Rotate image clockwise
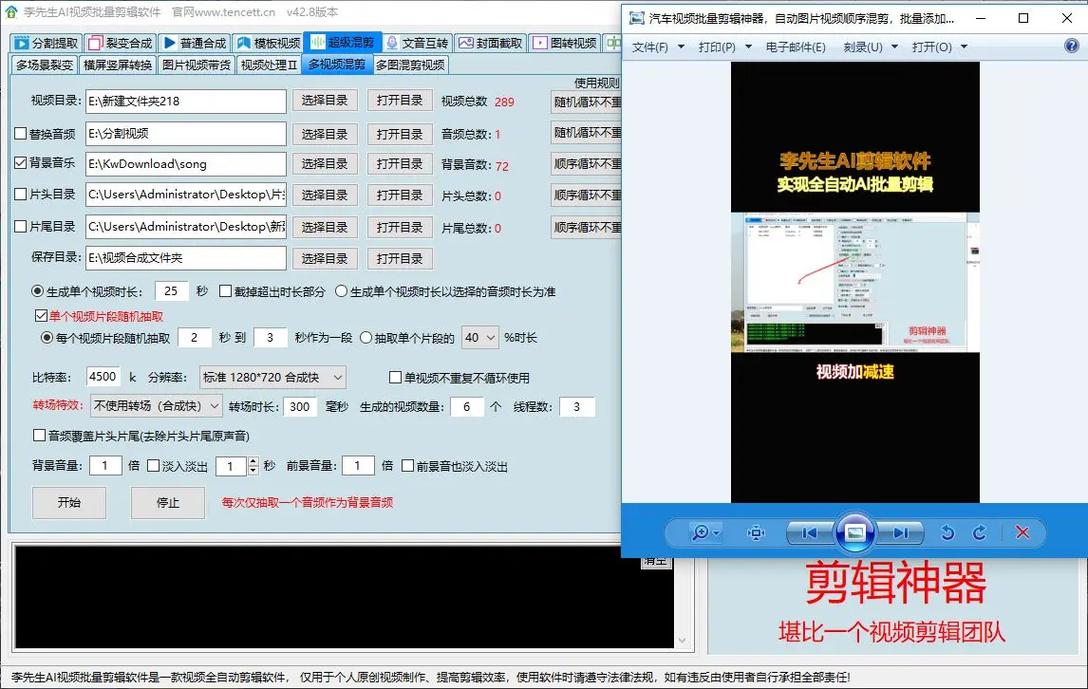1088x689 pixels. [x=979, y=533]
